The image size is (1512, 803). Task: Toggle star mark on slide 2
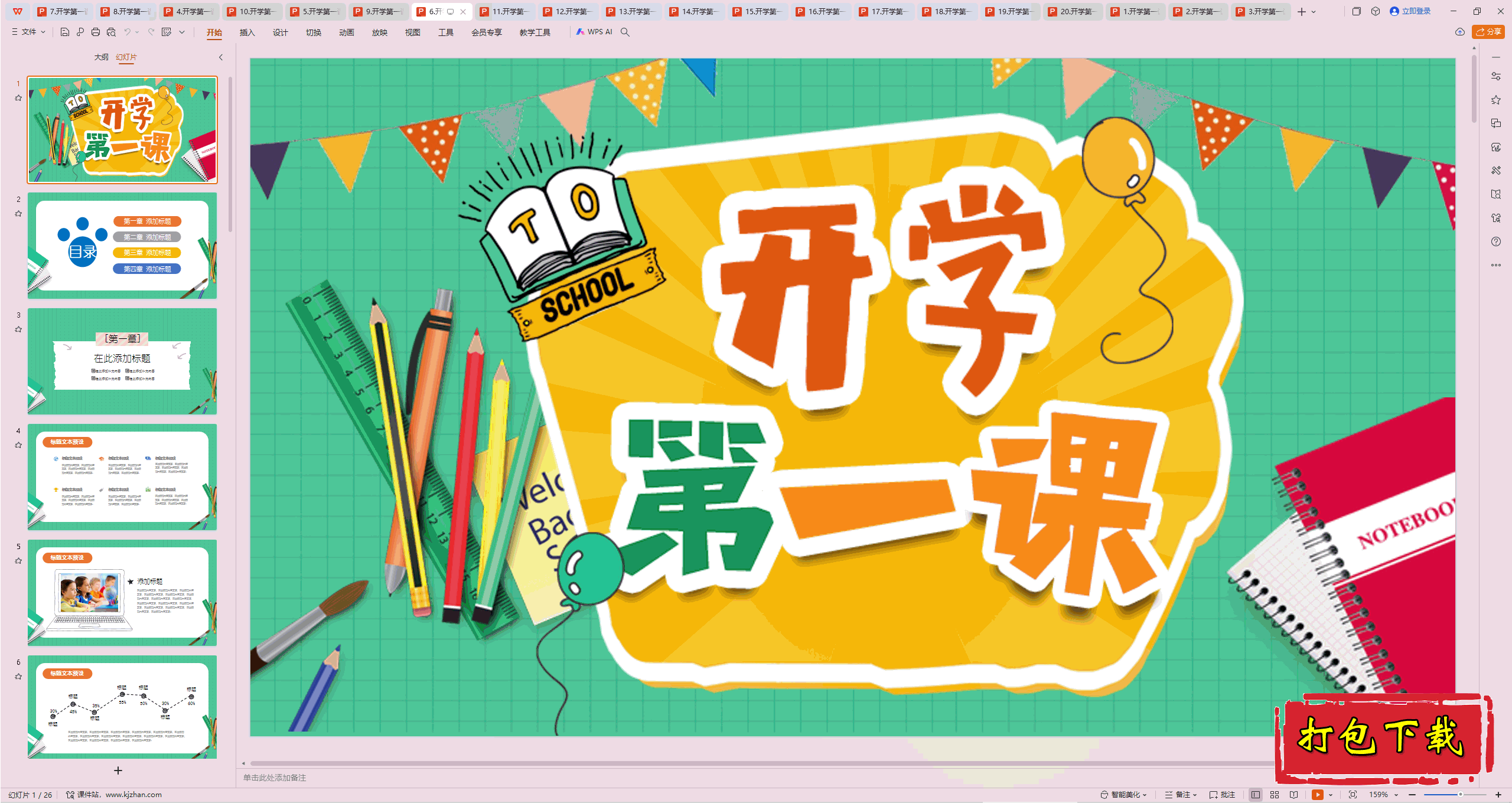(x=18, y=214)
